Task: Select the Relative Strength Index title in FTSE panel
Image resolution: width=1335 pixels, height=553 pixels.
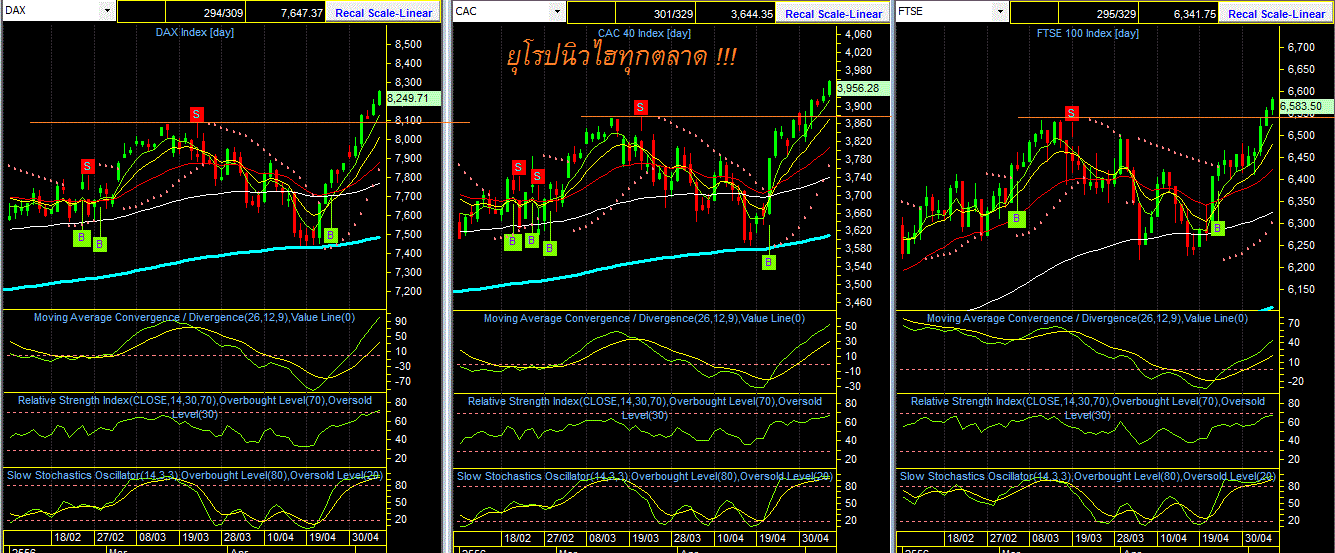Action: [1087, 406]
